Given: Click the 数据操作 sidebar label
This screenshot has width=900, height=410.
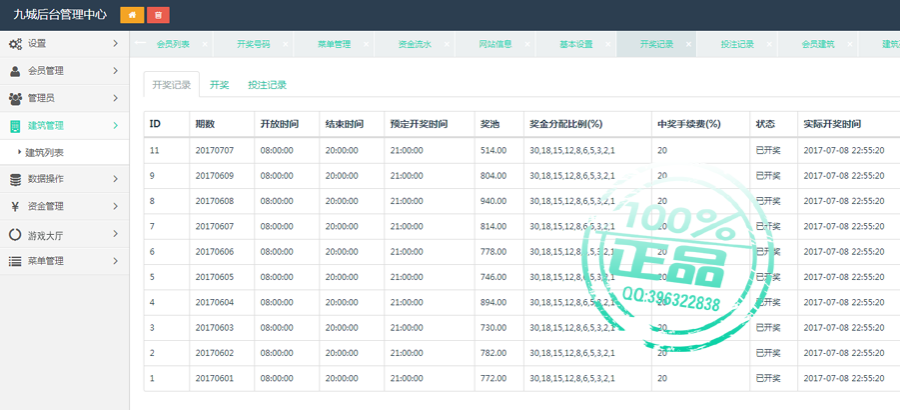Looking at the screenshot, I should pos(46,179).
